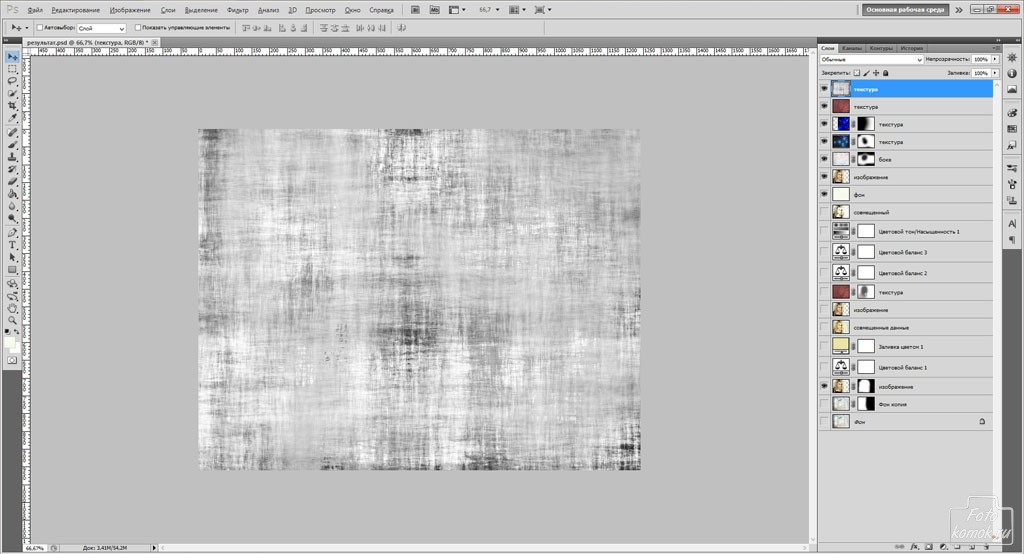Show the hidden 'совмещенный' layer
The width and height of the screenshot is (1024, 554).
(x=824, y=212)
